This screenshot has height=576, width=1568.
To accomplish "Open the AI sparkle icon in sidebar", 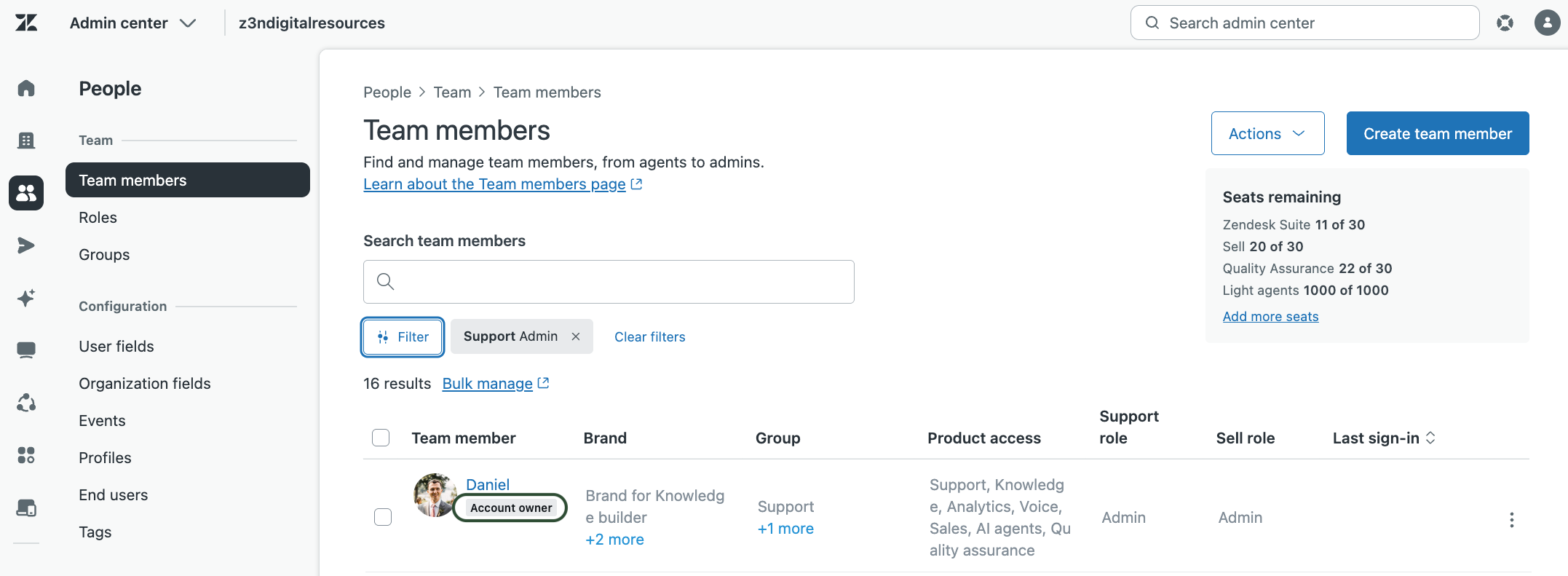I will click(26, 298).
